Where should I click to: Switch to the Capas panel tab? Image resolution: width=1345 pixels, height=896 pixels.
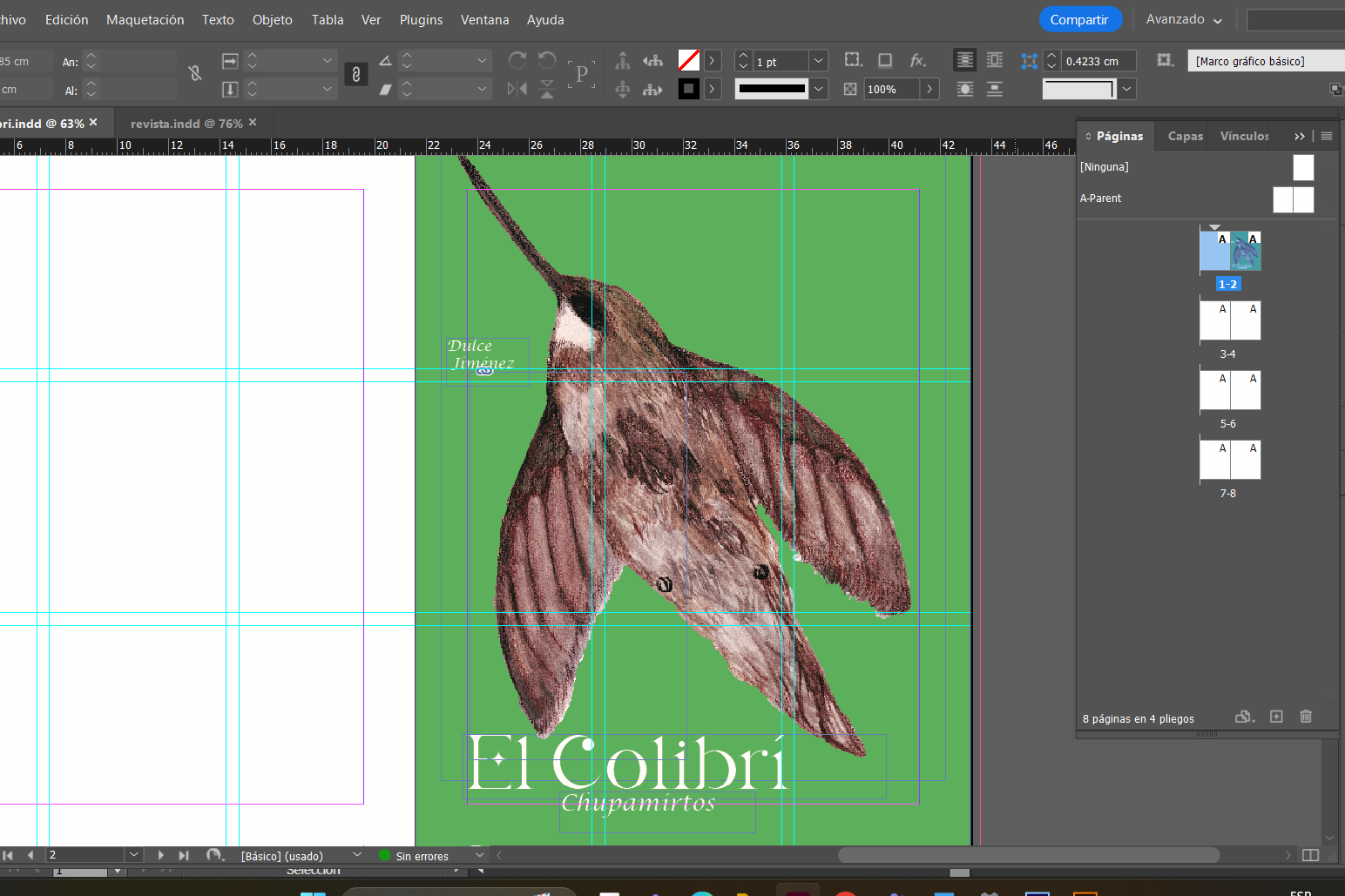(1185, 136)
